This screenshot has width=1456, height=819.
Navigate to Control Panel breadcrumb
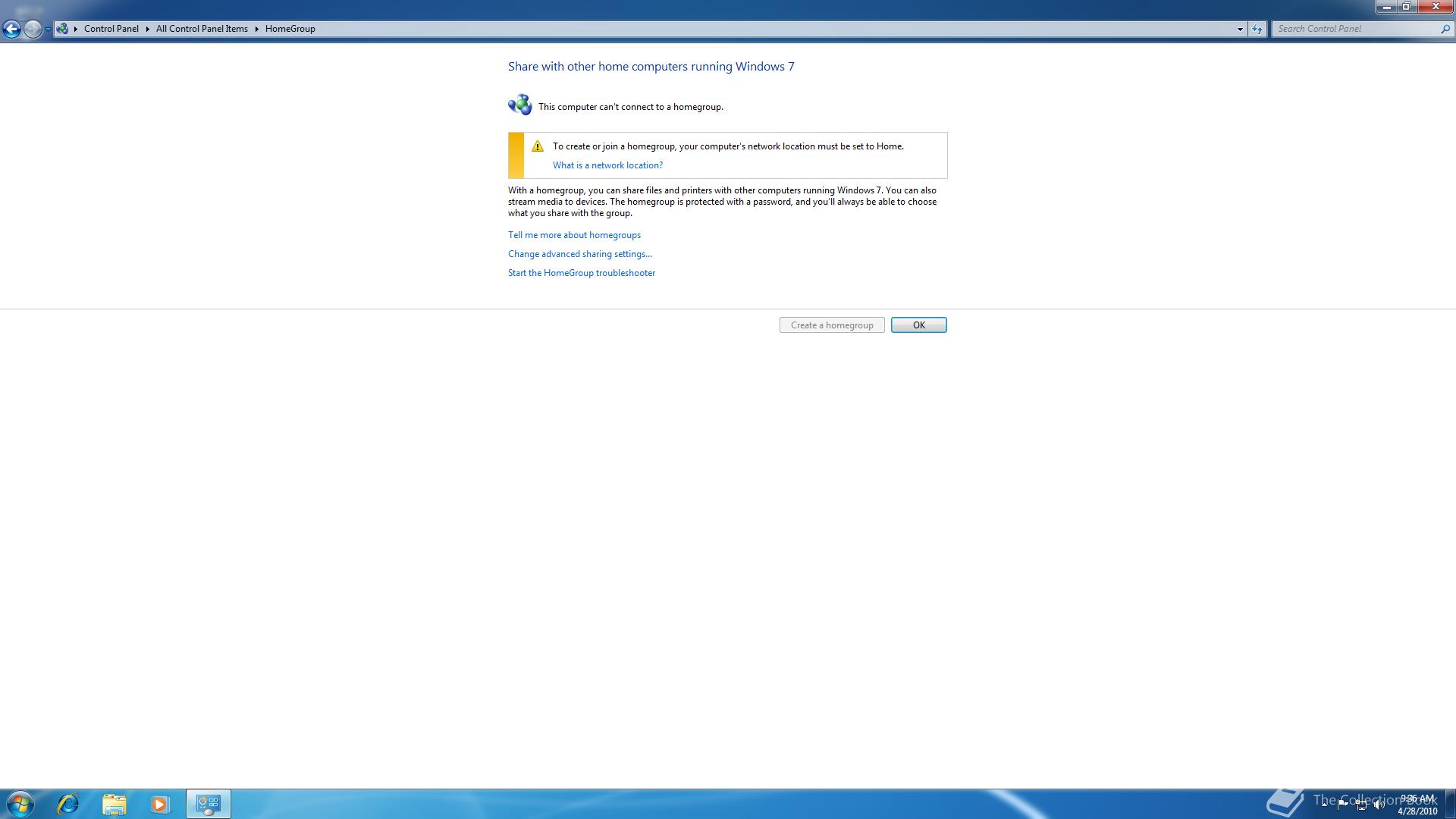tap(111, 29)
